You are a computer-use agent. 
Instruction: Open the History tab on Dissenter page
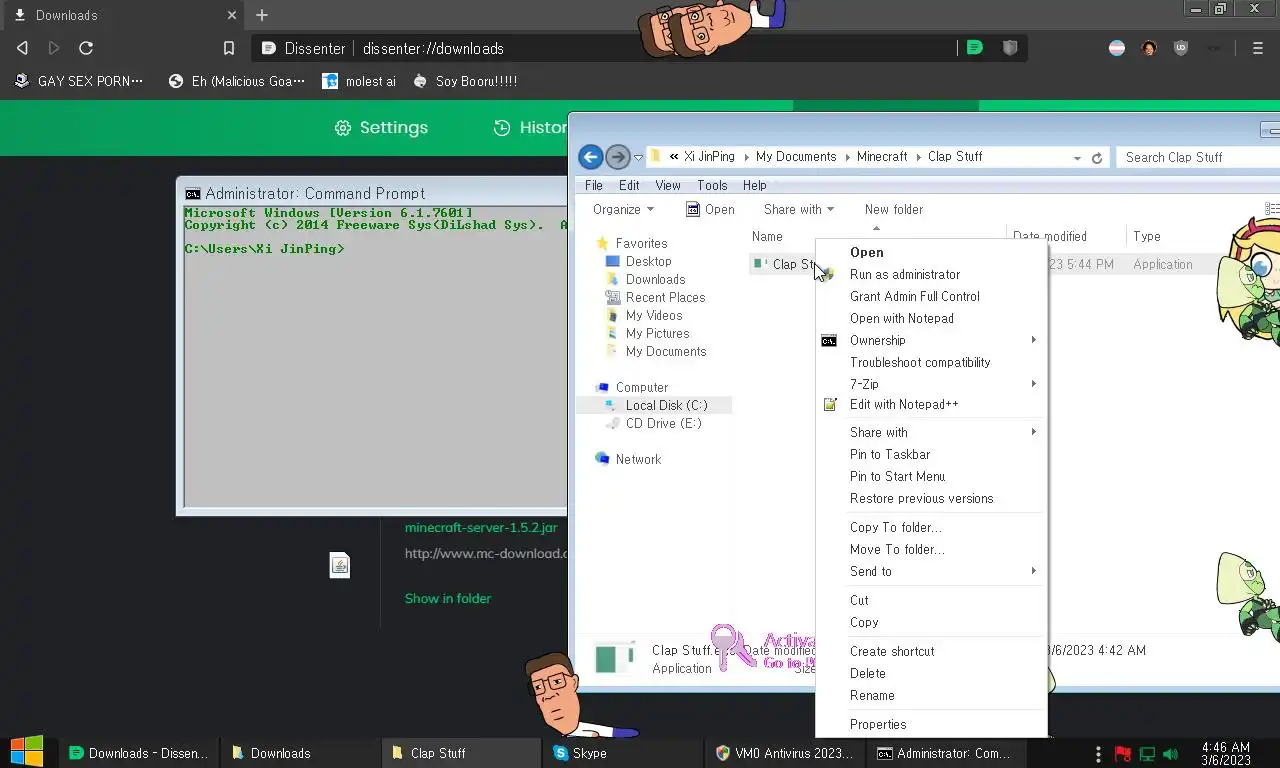[x=531, y=128]
